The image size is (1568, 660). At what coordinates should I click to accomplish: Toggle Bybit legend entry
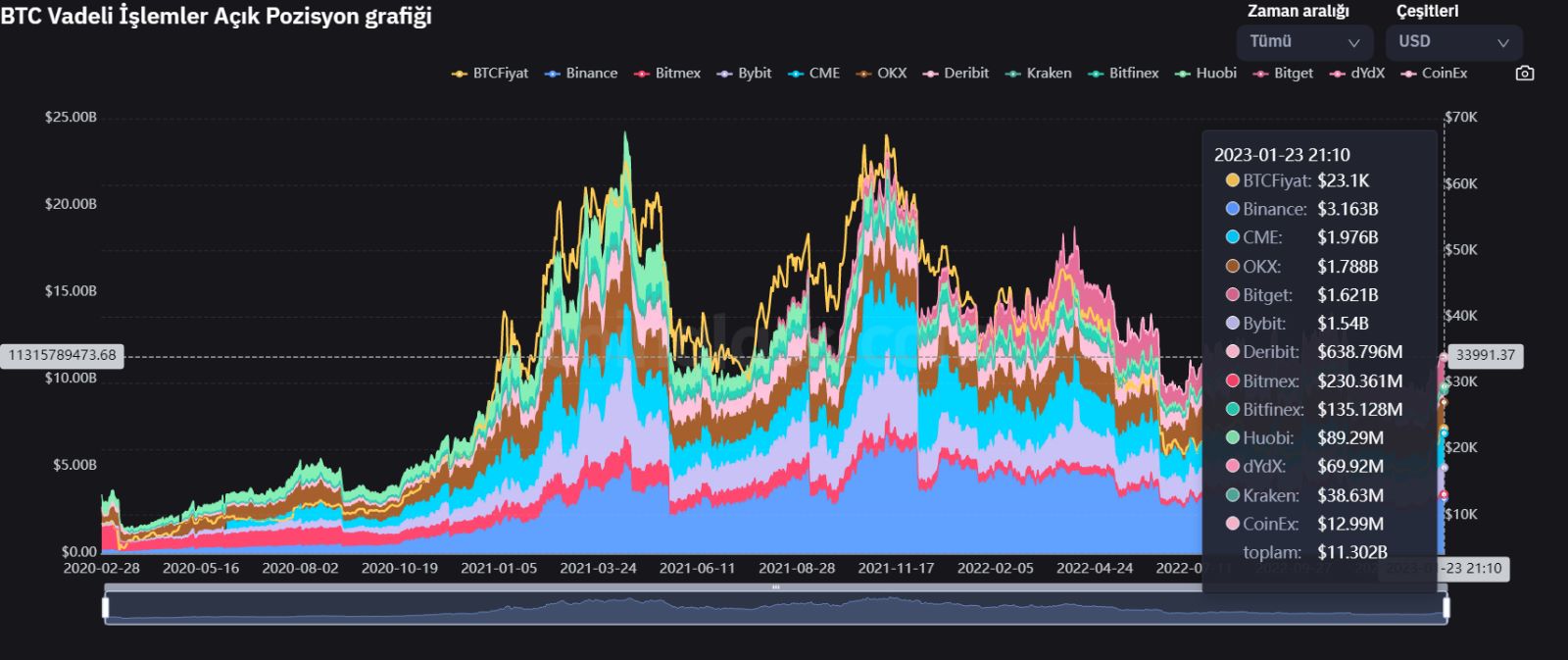(744, 74)
